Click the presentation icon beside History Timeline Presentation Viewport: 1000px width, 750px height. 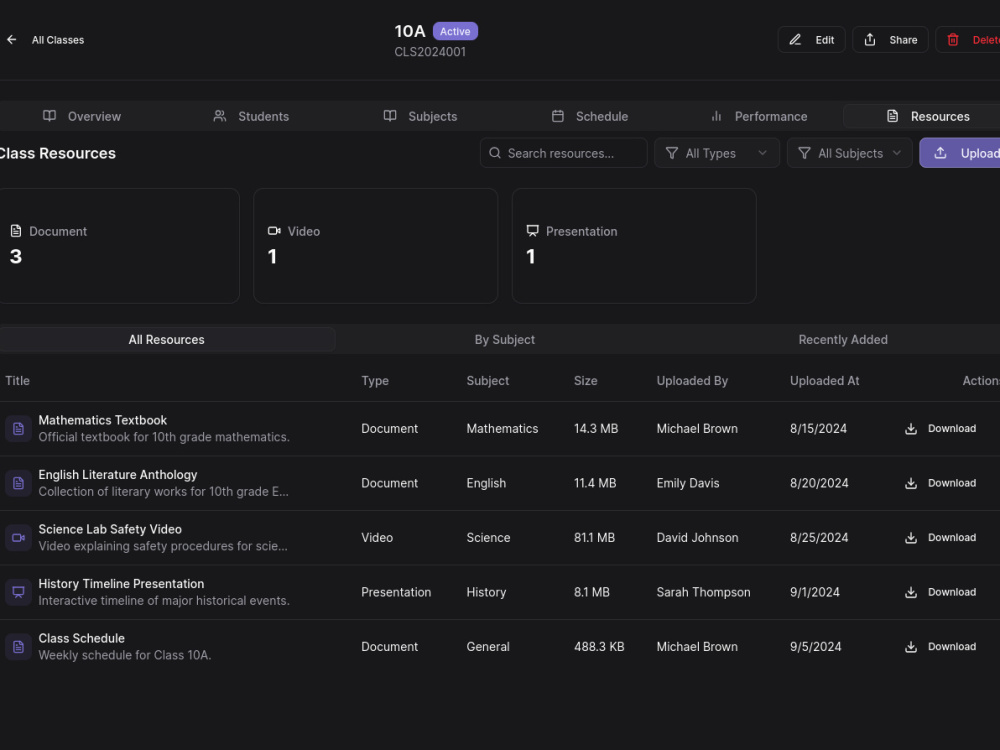[18, 592]
